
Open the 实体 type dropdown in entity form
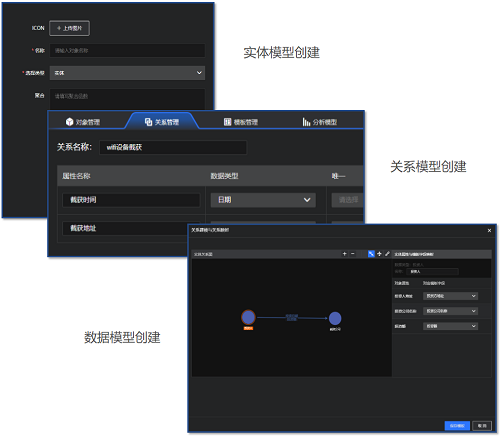point(127,73)
